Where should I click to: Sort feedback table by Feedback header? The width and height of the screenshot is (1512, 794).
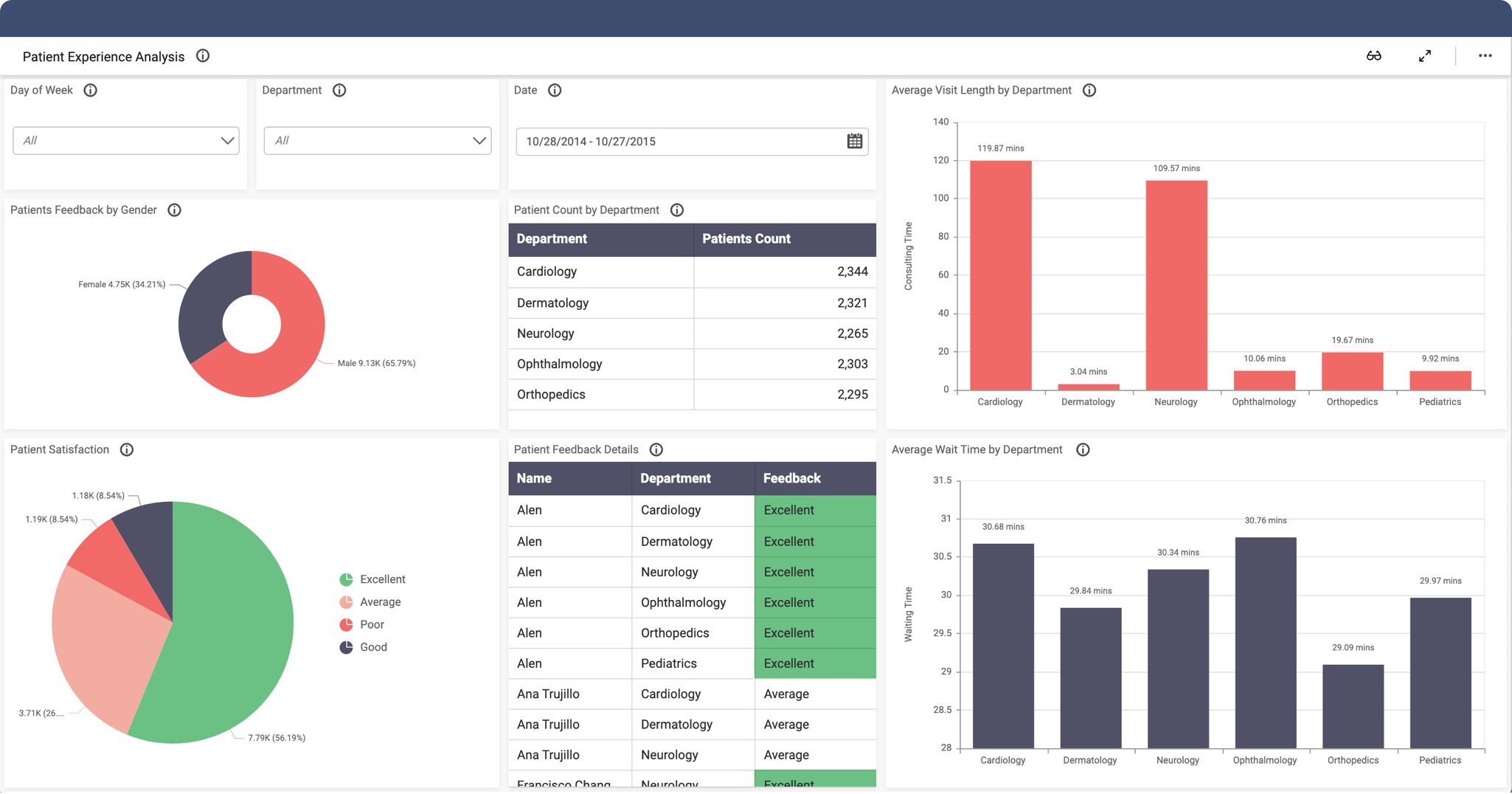tap(815, 478)
